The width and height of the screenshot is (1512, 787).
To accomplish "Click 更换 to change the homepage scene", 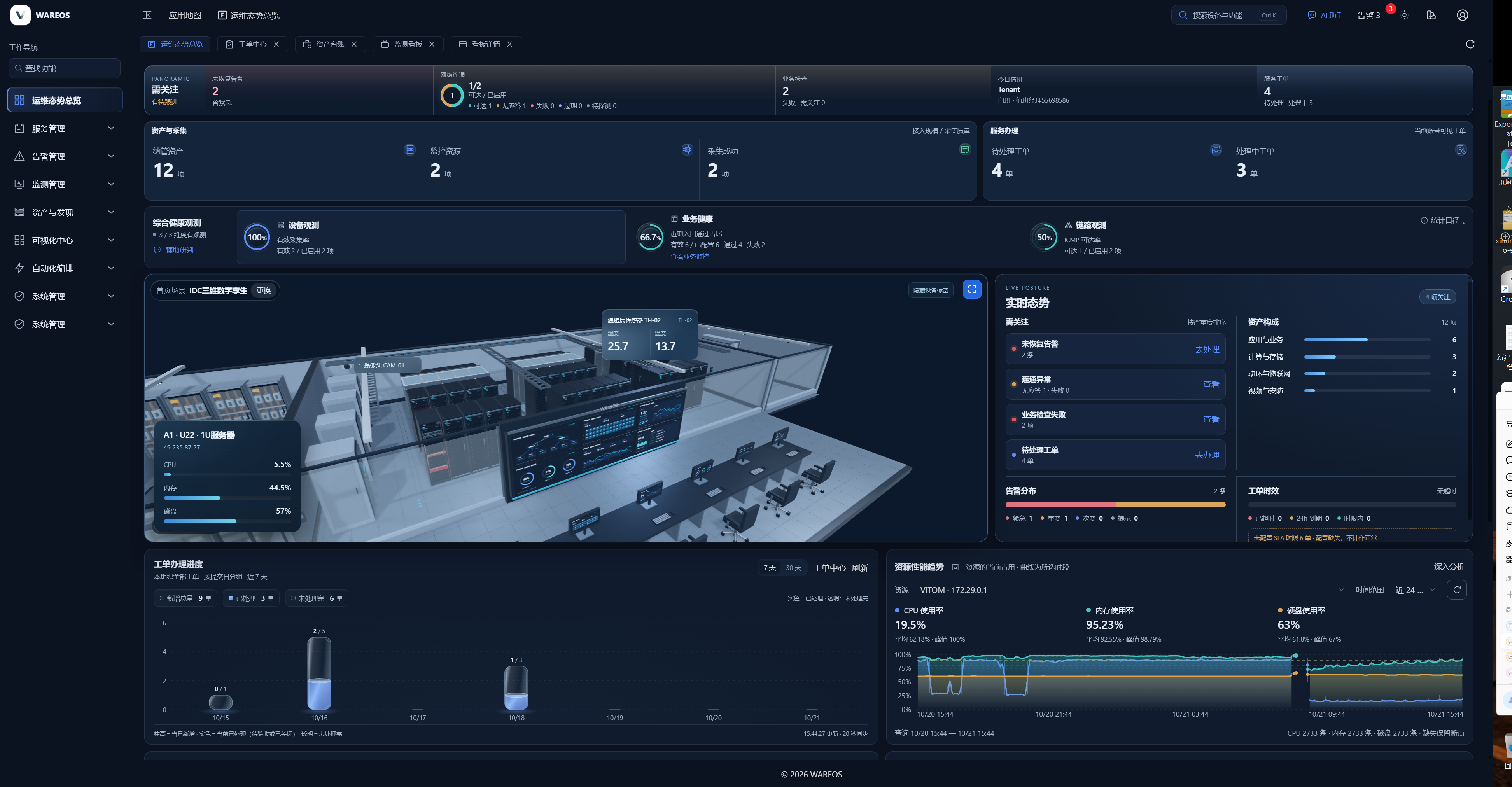I will click(x=264, y=290).
